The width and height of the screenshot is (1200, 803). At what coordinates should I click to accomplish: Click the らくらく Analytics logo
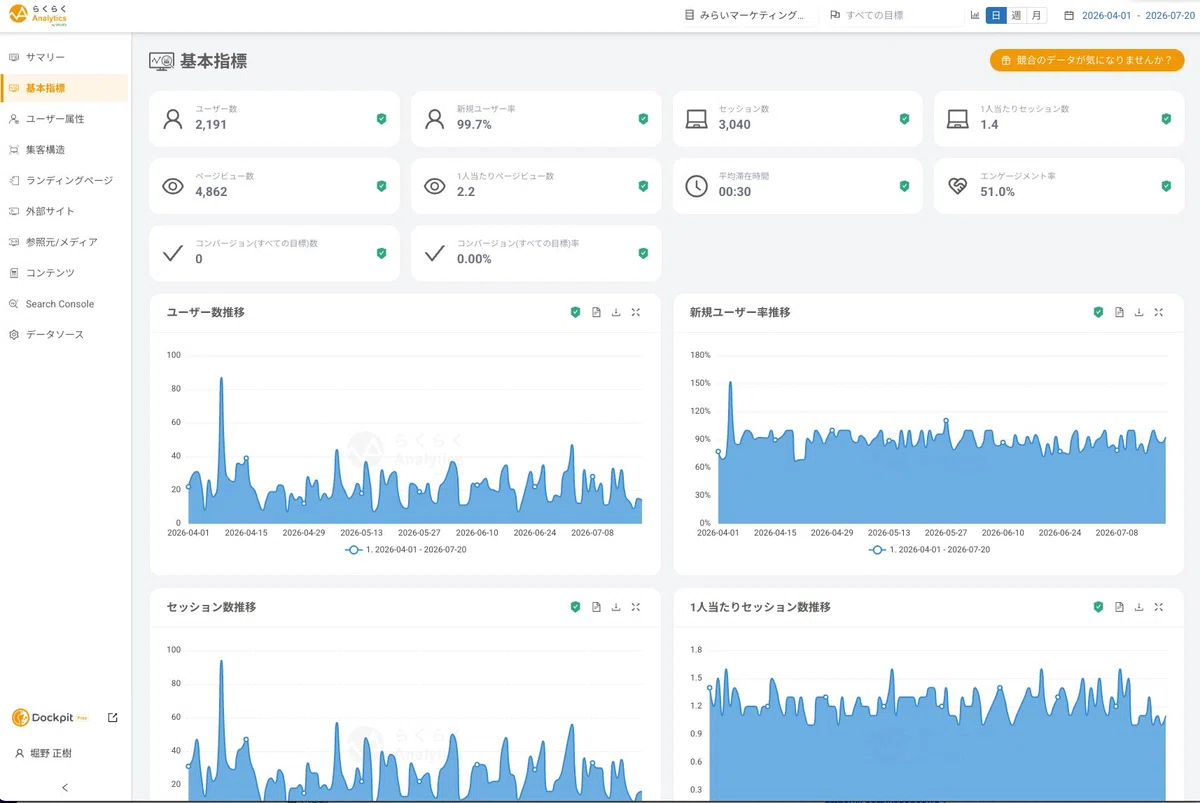point(40,15)
